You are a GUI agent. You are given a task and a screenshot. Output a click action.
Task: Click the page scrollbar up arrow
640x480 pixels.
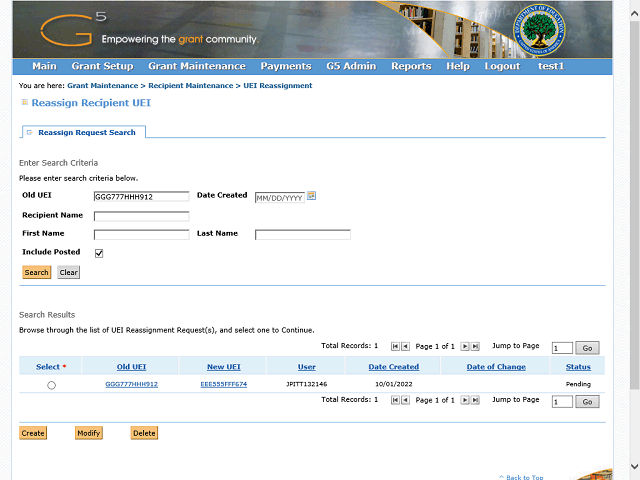point(634,13)
